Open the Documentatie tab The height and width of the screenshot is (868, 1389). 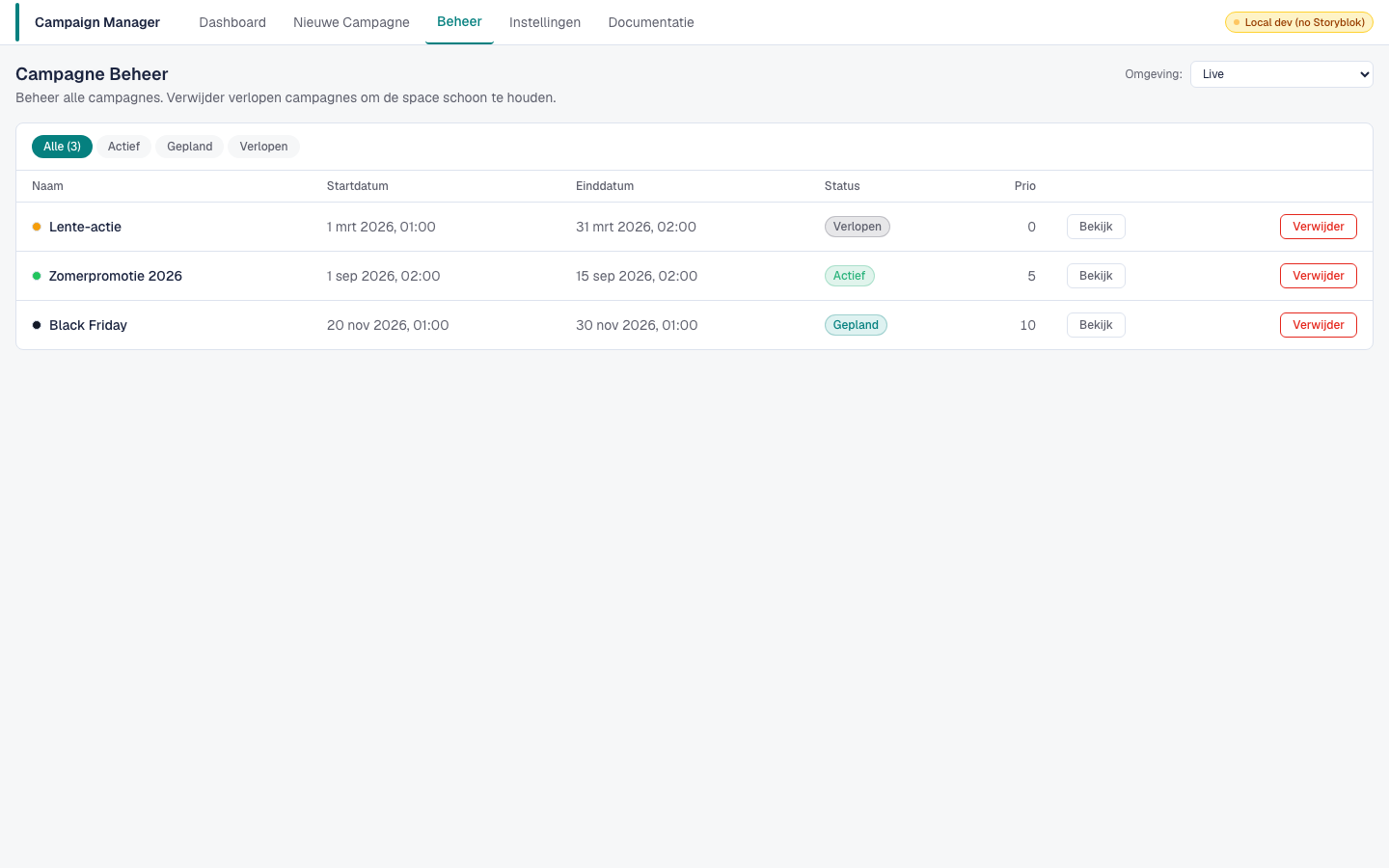(x=651, y=22)
